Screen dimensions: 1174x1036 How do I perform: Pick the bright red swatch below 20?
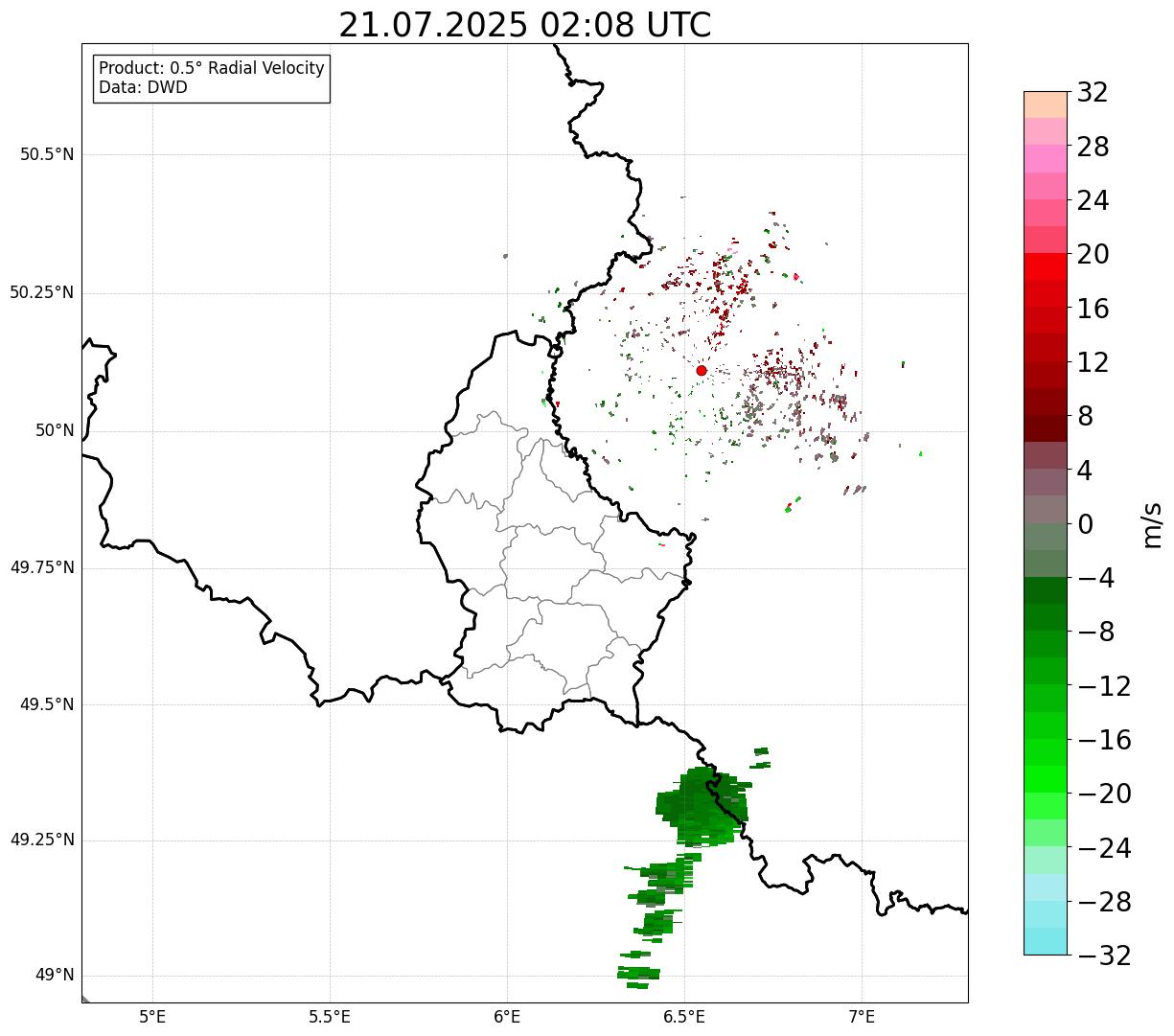(1045, 266)
